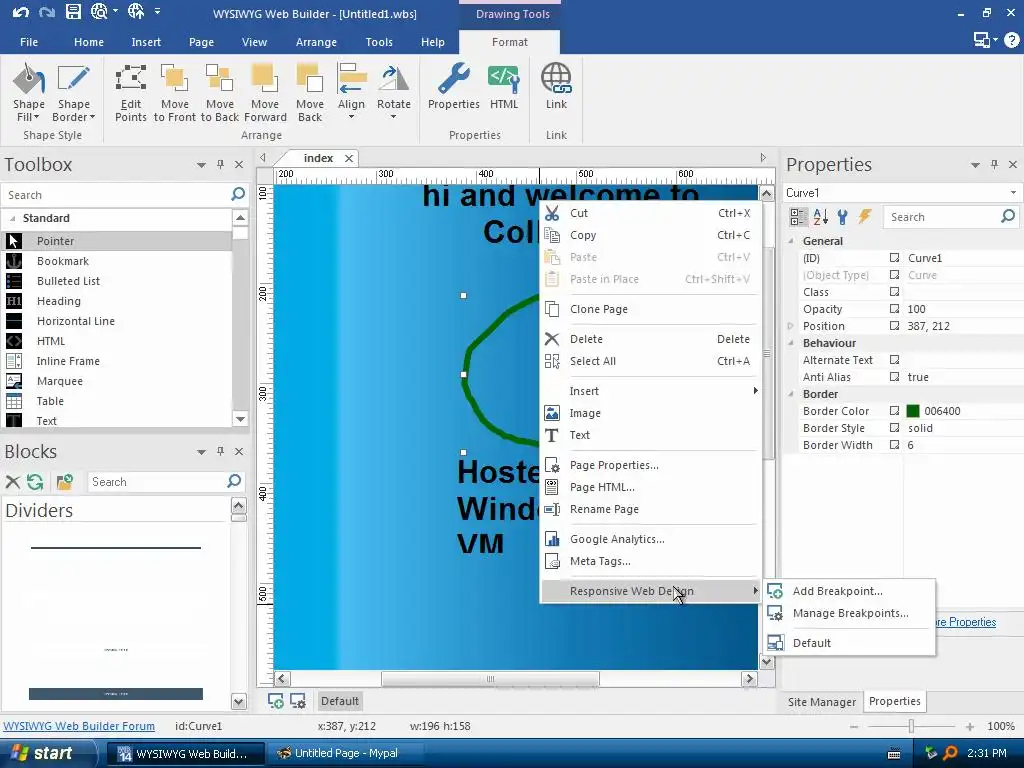Viewport: 1024px width, 768px height.
Task: Click the Toolbox search field
Action: coord(116,195)
